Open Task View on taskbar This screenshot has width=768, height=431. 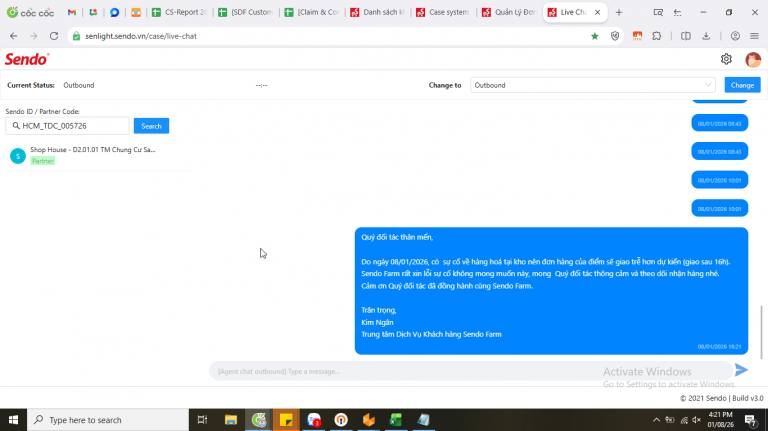point(202,420)
